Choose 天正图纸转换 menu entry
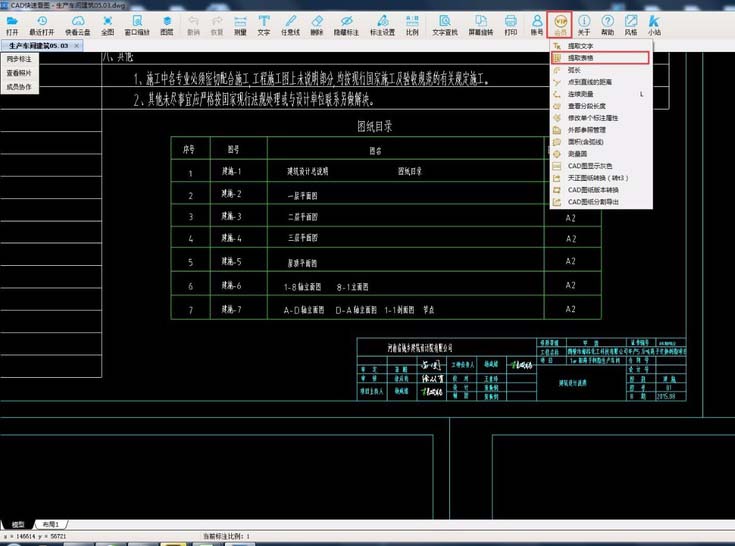This screenshot has width=735, height=546. click(601, 178)
